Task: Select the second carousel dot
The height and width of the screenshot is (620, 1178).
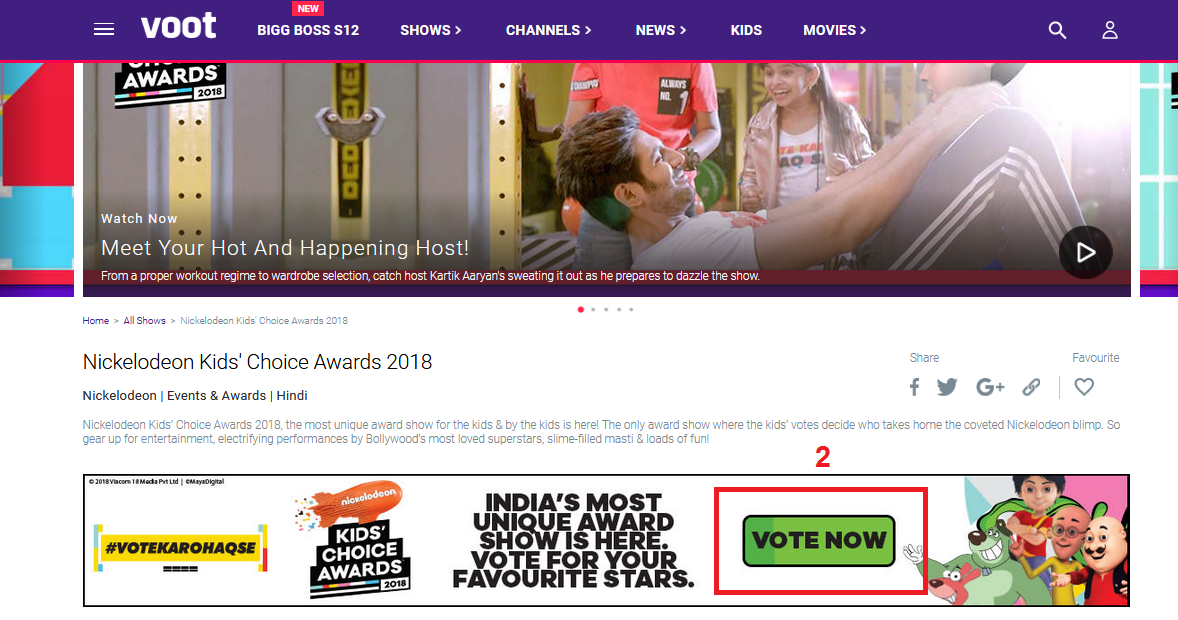Action: click(594, 310)
